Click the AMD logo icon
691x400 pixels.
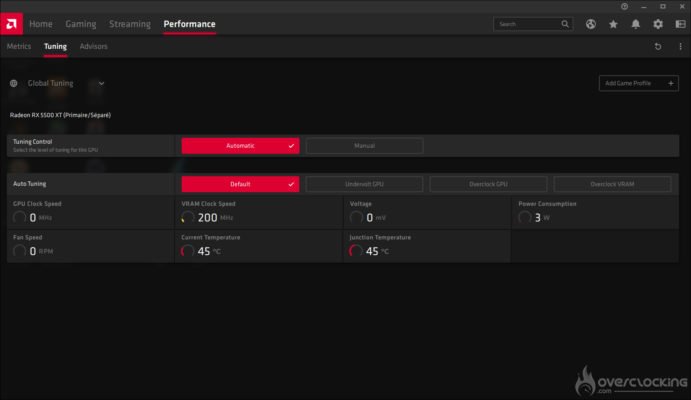click(11, 24)
